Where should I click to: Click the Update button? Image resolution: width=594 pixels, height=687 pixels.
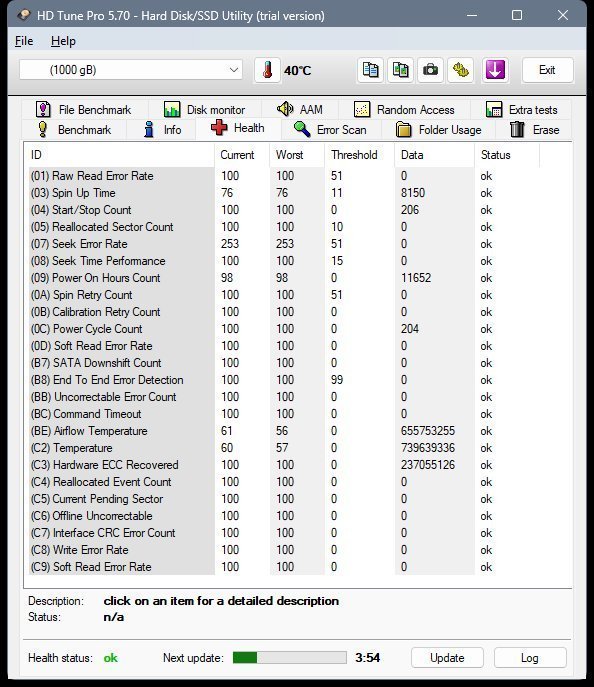coord(447,658)
